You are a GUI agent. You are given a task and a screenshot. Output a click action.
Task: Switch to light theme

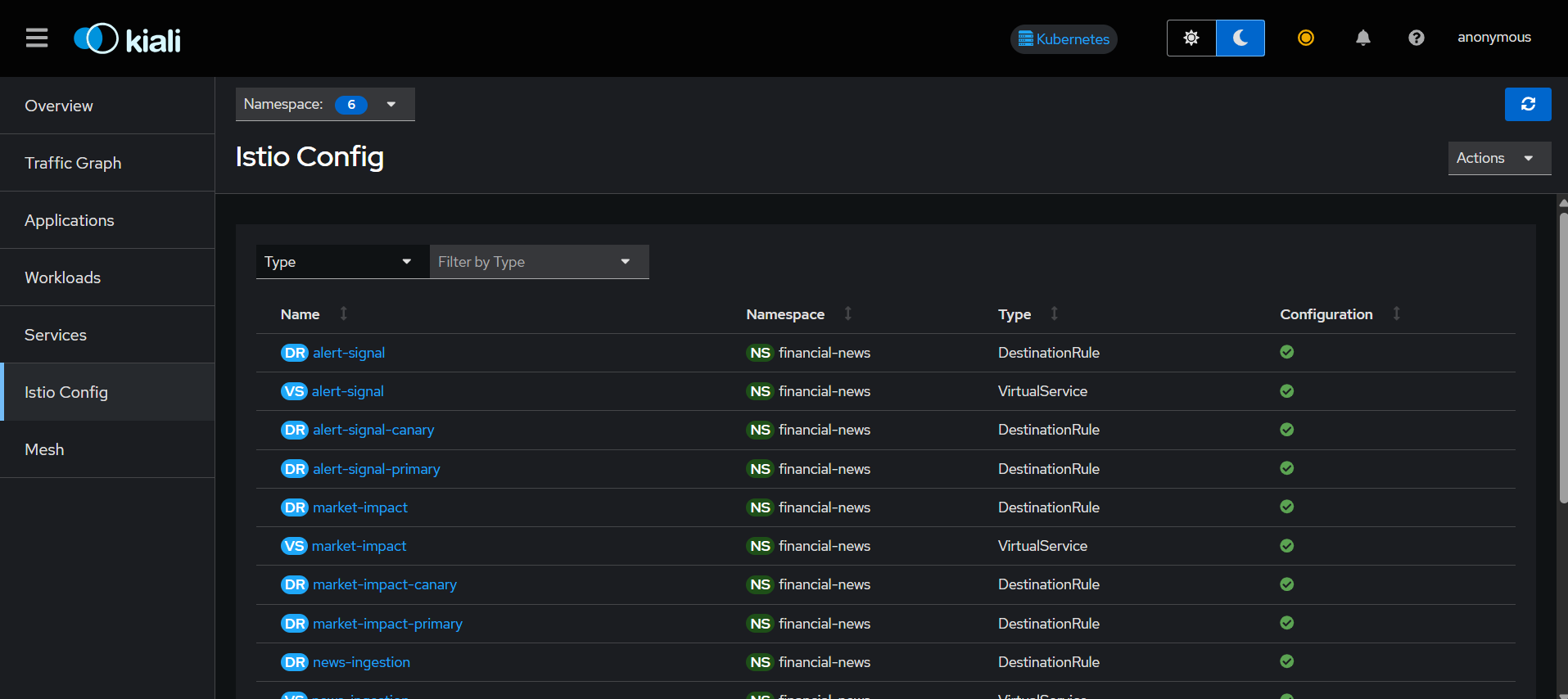click(x=1191, y=38)
